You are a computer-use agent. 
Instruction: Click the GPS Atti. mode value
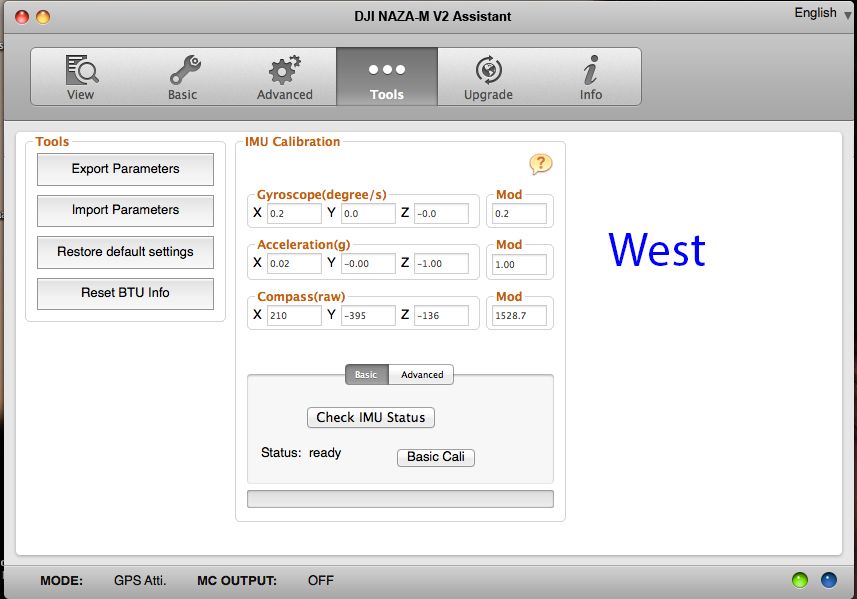click(140, 580)
